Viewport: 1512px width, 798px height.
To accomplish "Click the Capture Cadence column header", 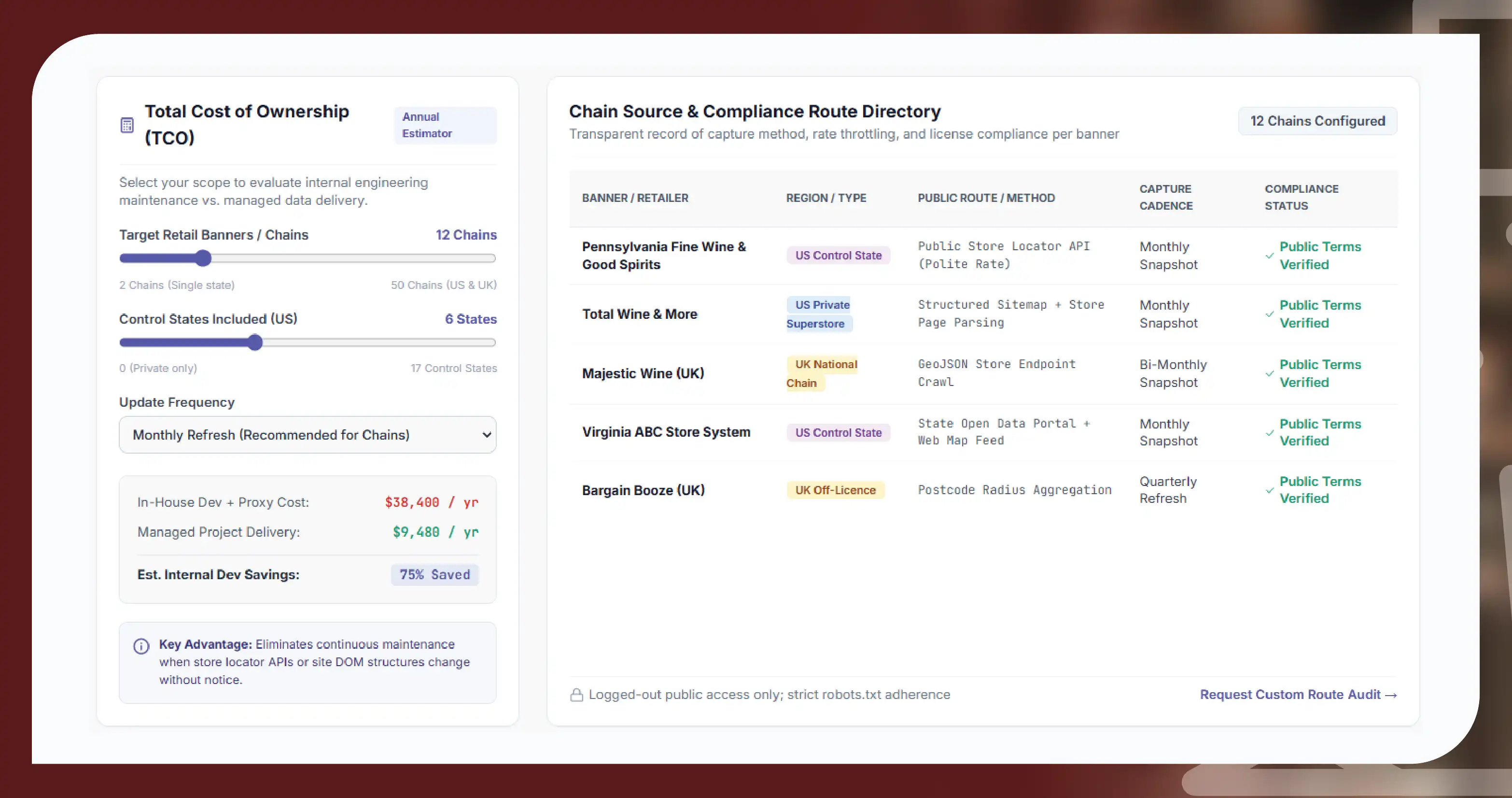I will coord(1166,197).
